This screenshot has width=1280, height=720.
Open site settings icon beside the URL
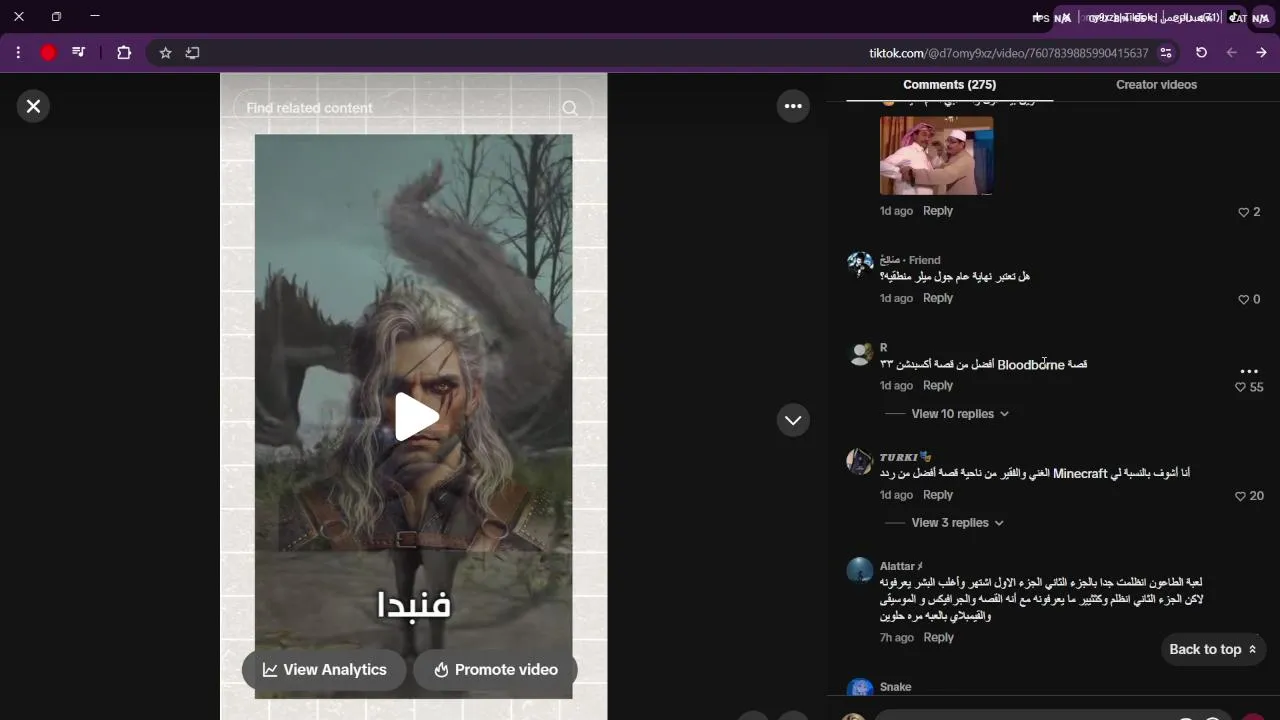pyautogui.click(x=1166, y=52)
